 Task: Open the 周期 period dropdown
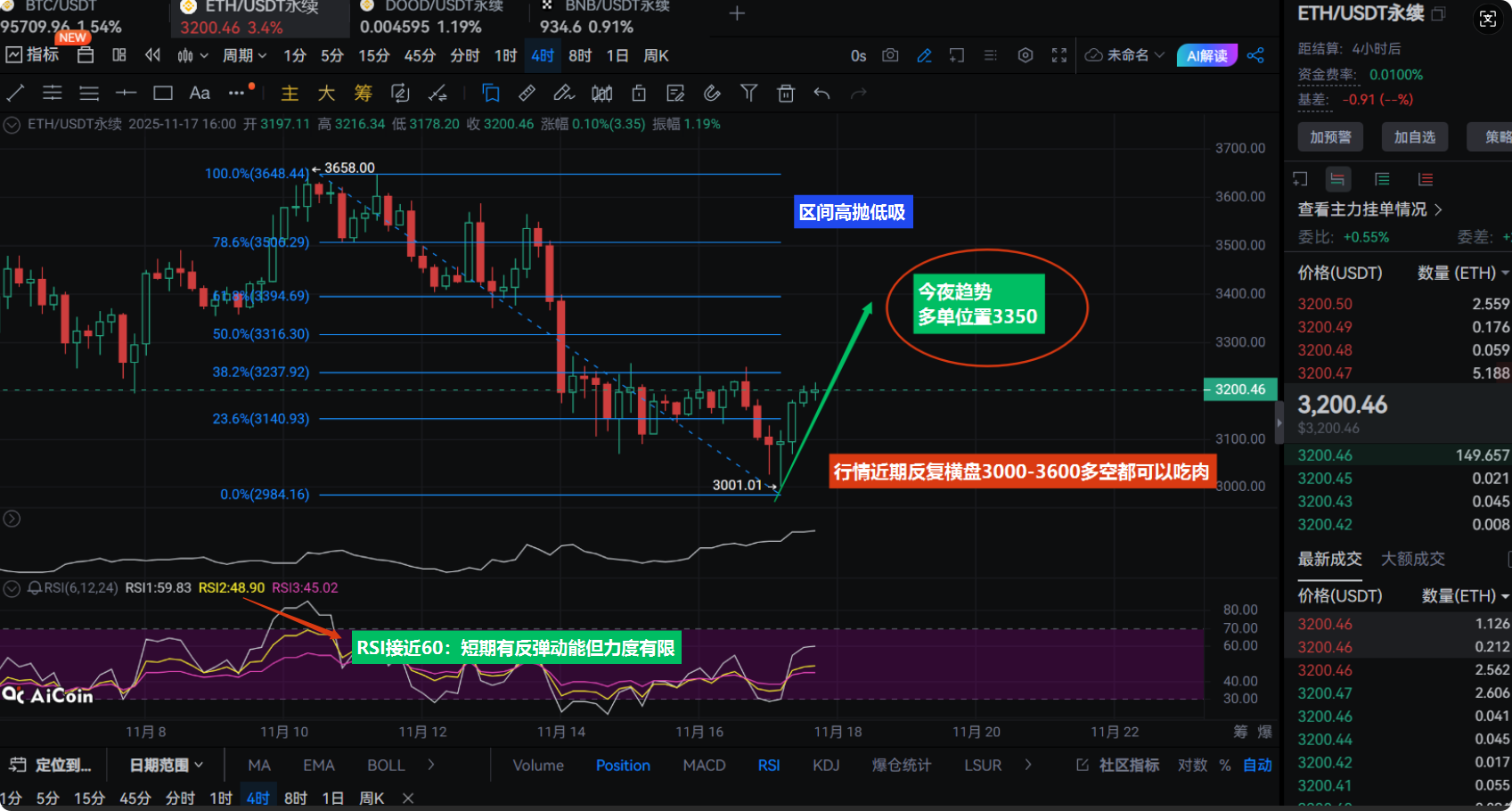(244, 55)
